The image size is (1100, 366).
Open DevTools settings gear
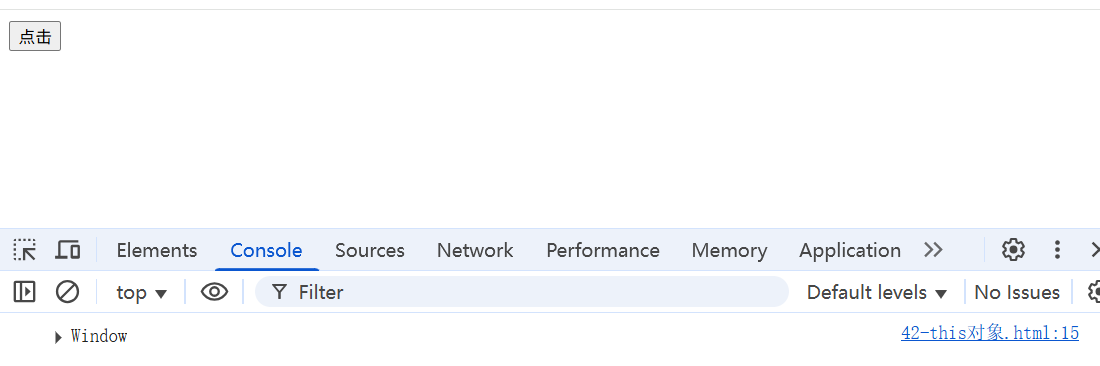click(1013, 250)
